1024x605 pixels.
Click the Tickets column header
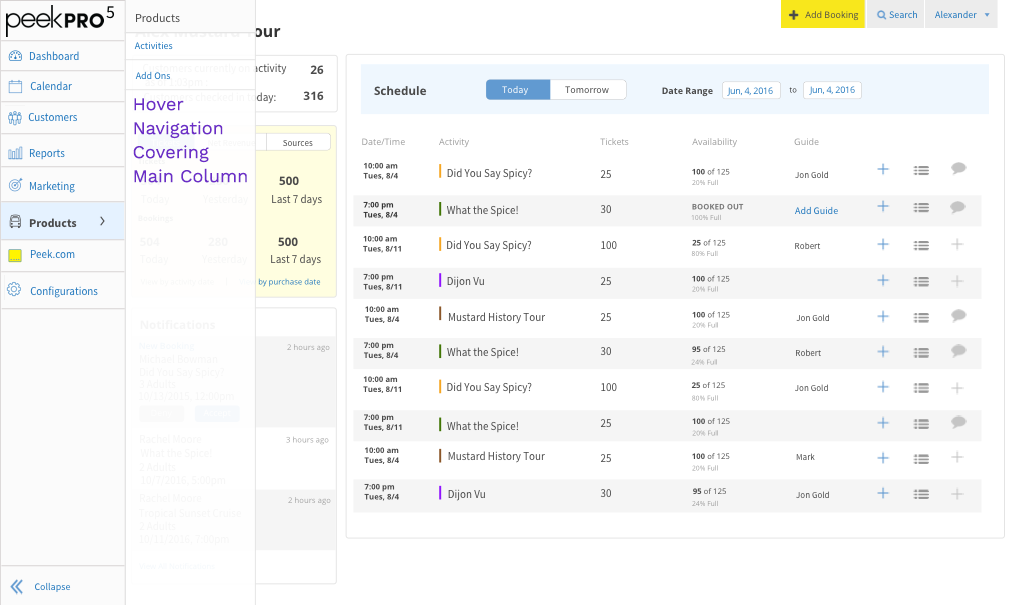pyautogui.click(x=614, y=142)
